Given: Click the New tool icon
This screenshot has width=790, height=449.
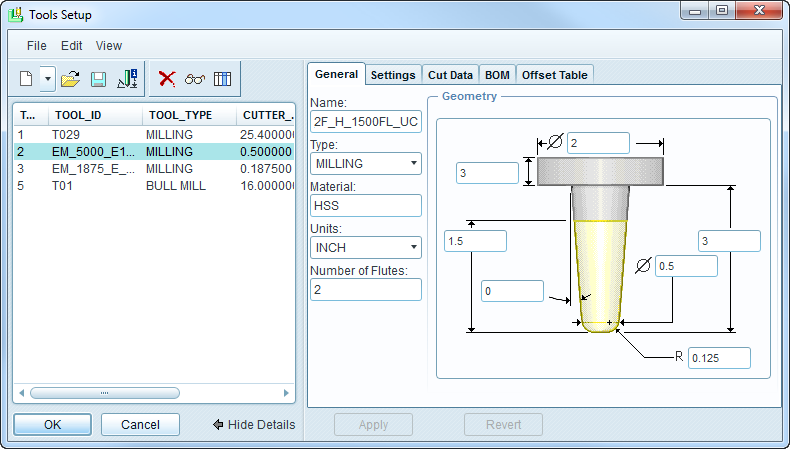Looking at the screenshot, I should click(x=26, y=79).
